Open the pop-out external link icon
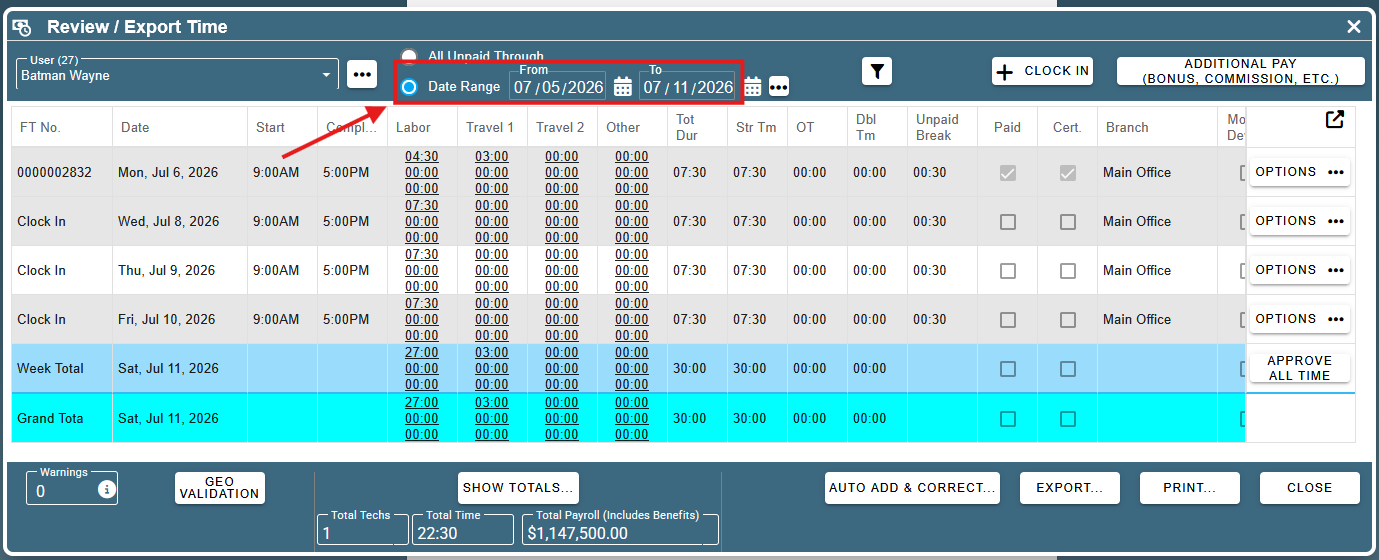This screenshot has width=1379, height=560. tap(1334, 119)
